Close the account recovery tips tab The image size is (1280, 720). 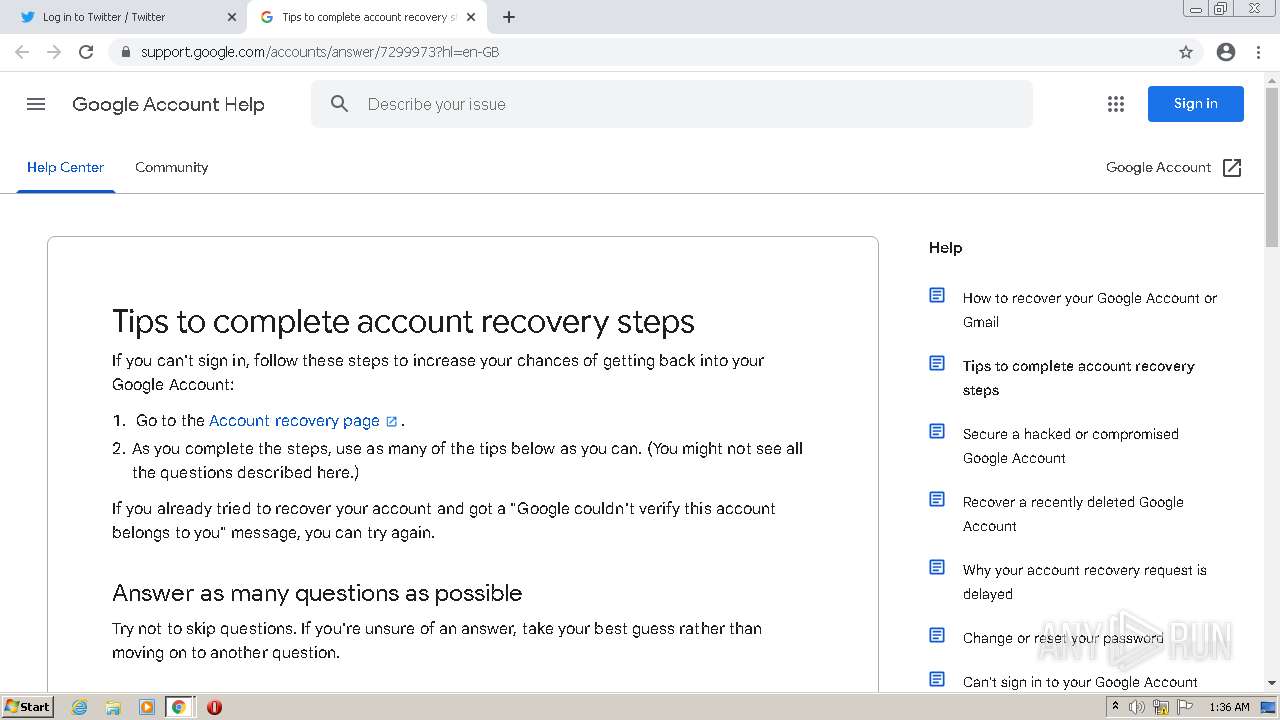point(471,17)
